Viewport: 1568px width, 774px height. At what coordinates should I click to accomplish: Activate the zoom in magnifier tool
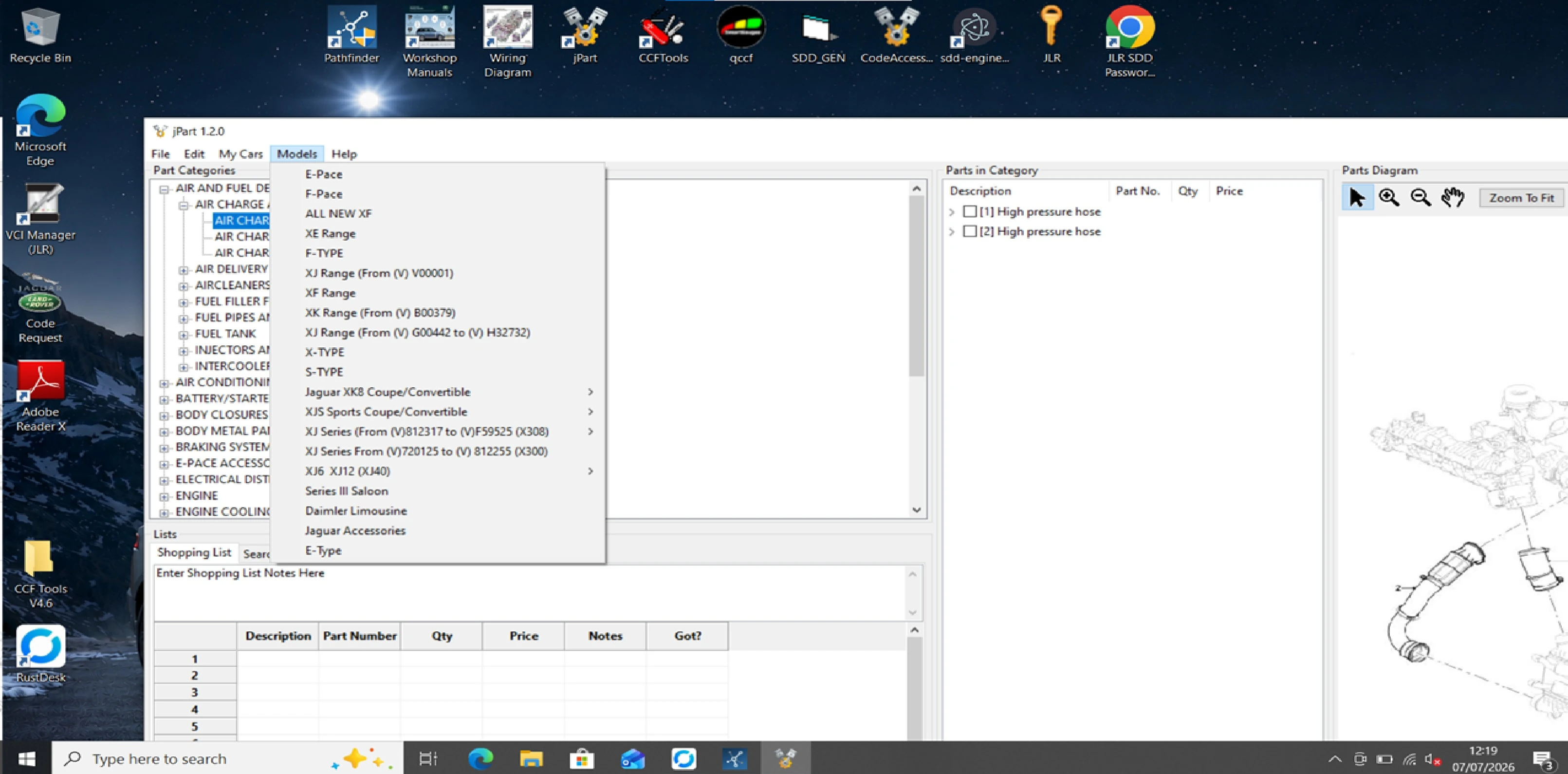(x=1389, y=197)
